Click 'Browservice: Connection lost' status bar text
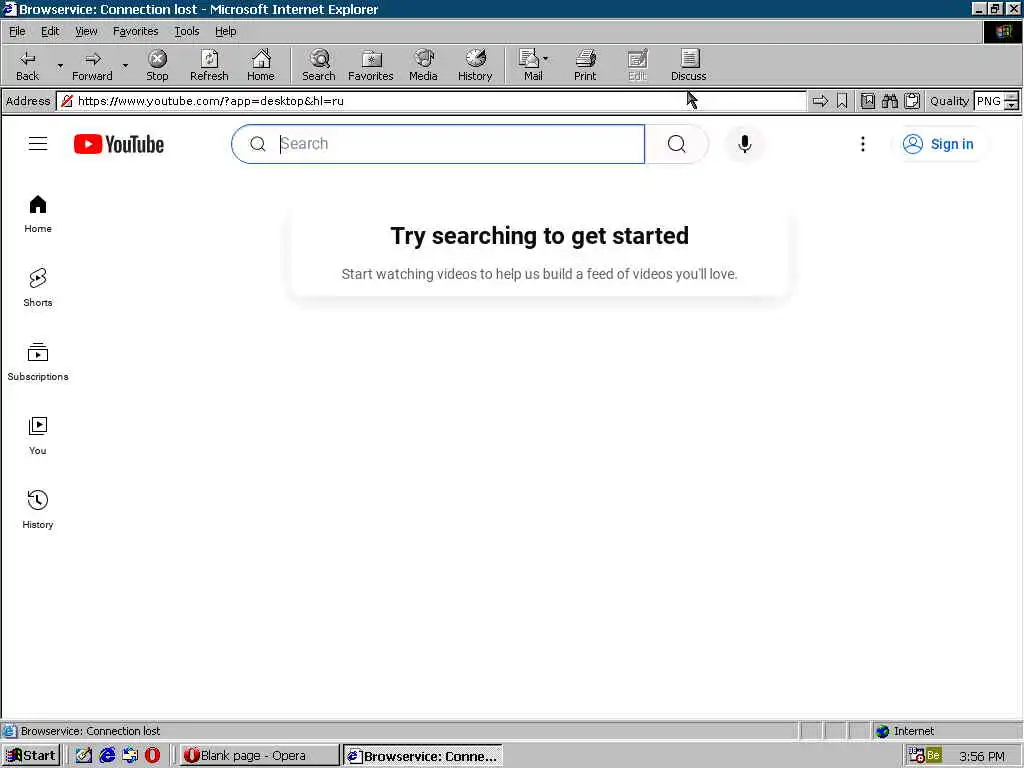The width and height of the screenshot is (1024, 768). click(90, 731)
